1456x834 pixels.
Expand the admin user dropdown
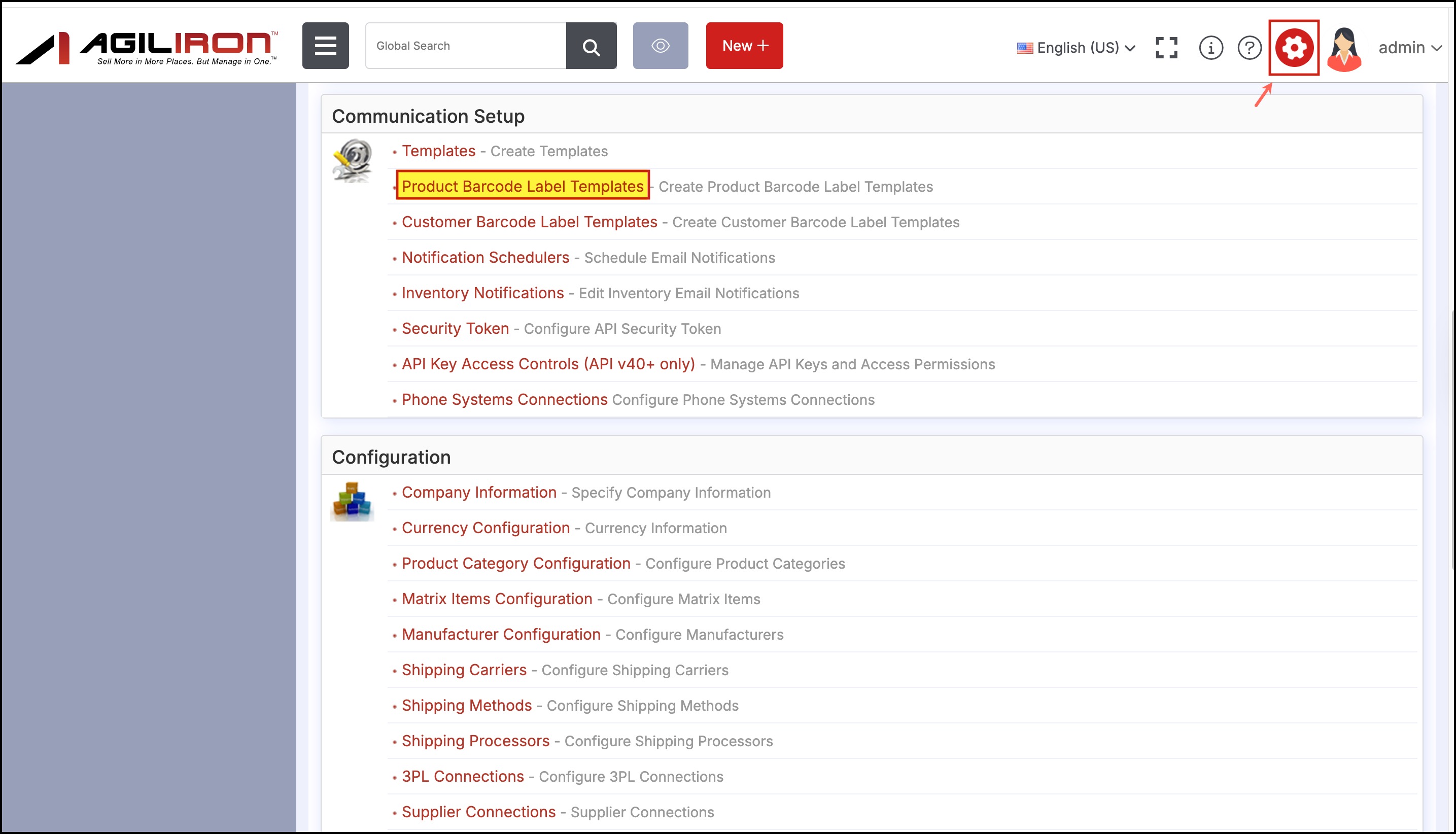tap(1409, 48)
